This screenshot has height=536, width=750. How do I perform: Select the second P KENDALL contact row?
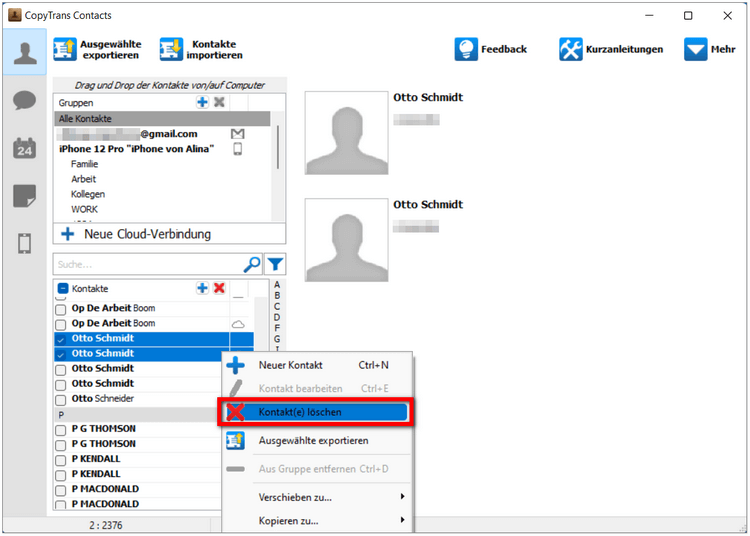139,474
